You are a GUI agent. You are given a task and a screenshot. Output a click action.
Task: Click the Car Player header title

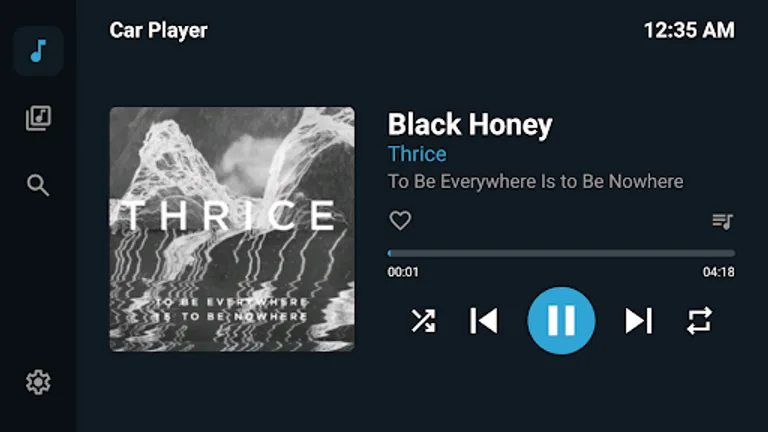click(x=158, y=30)
